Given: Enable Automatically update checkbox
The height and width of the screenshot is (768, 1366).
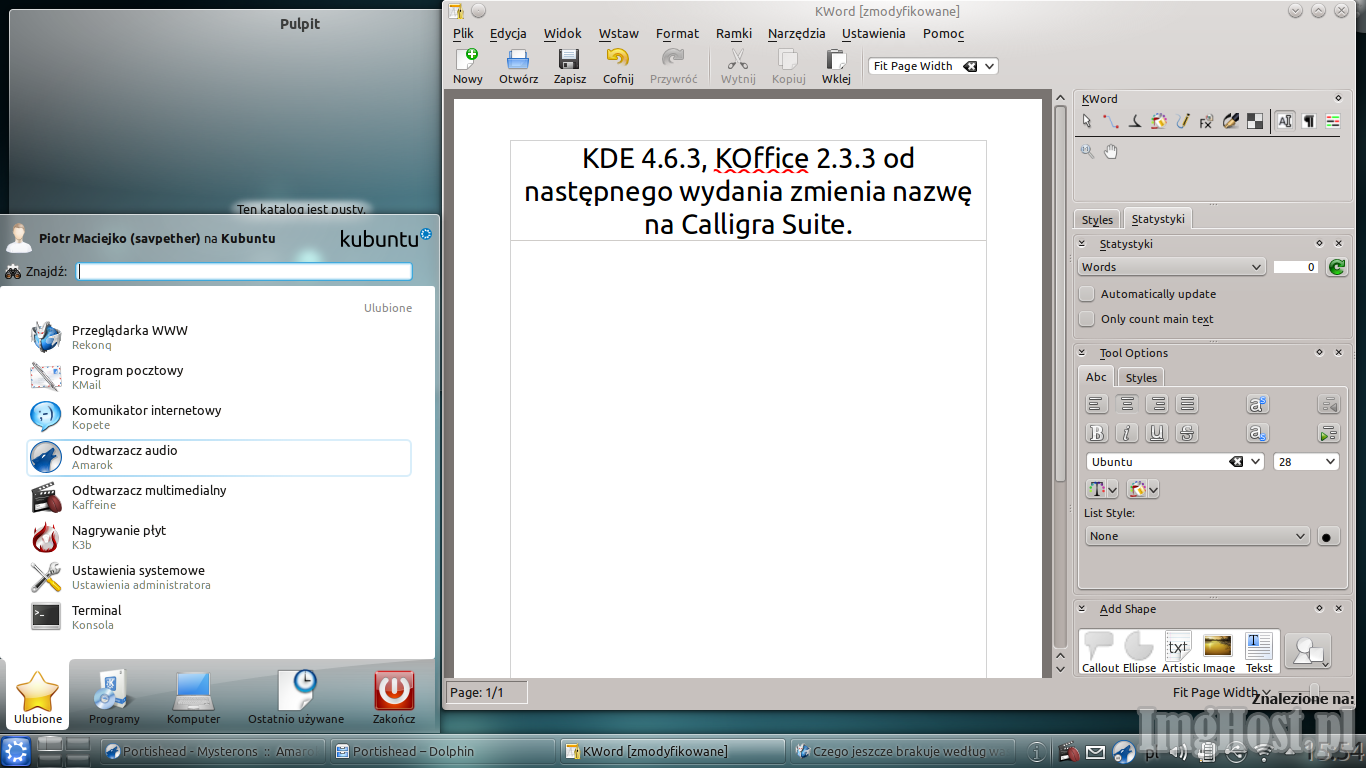Looking at the screenshot, I should 1087,294.
